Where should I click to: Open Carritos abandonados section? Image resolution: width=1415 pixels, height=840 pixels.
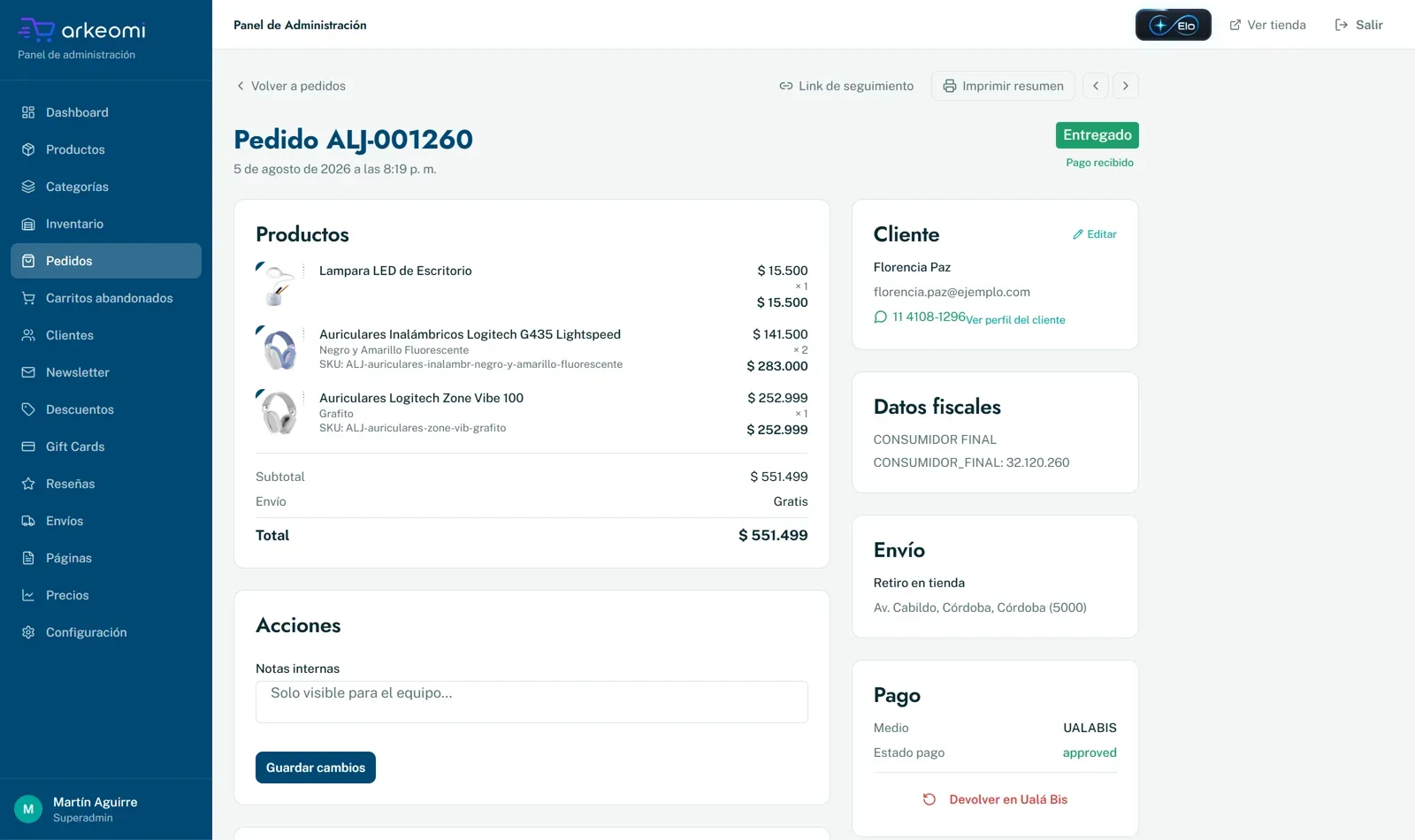[x=106, y=298]
